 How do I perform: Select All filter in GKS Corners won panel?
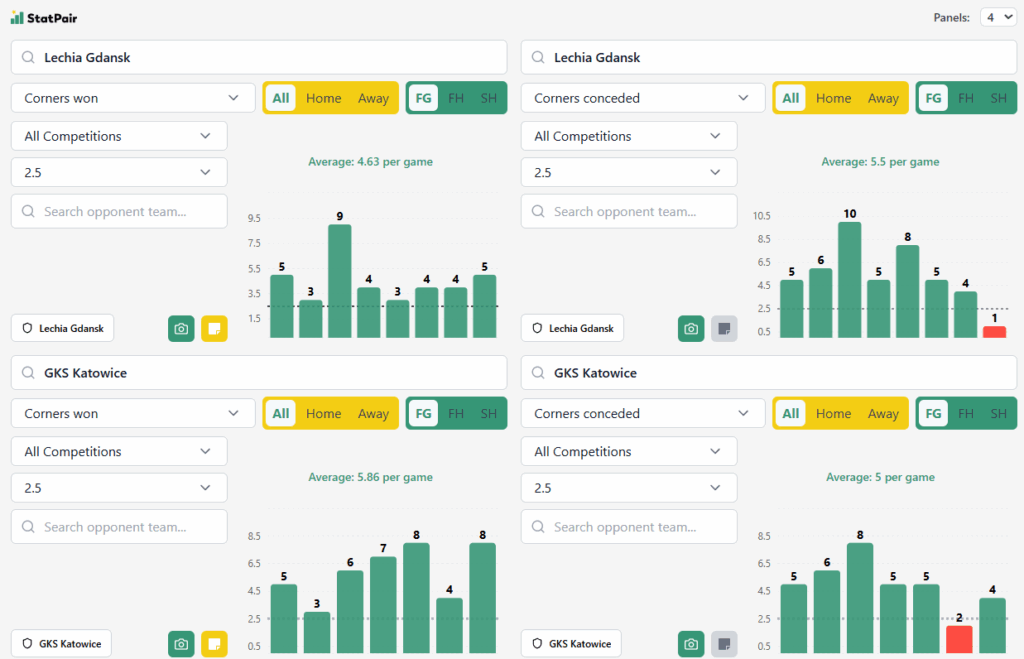281,413
